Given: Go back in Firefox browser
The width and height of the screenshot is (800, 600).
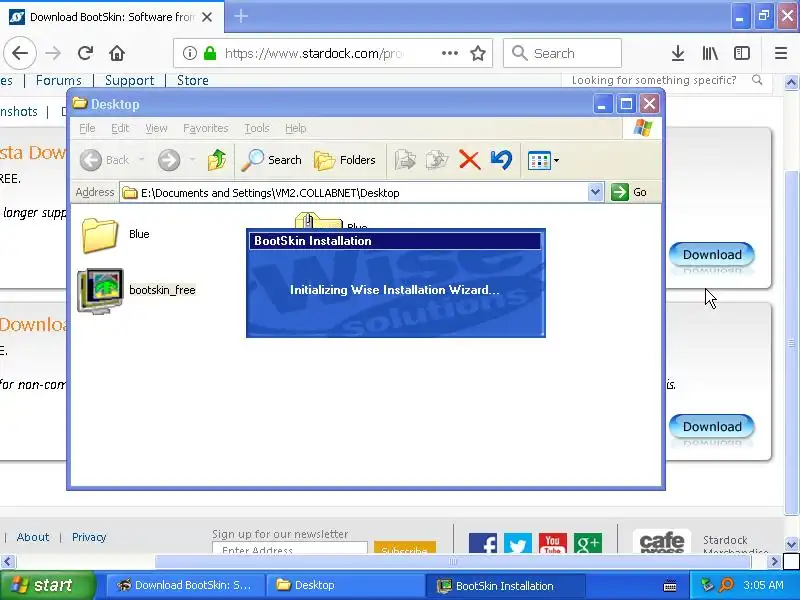Looking at the screenshot, I should pyautogui.click(x=20, y=53).
